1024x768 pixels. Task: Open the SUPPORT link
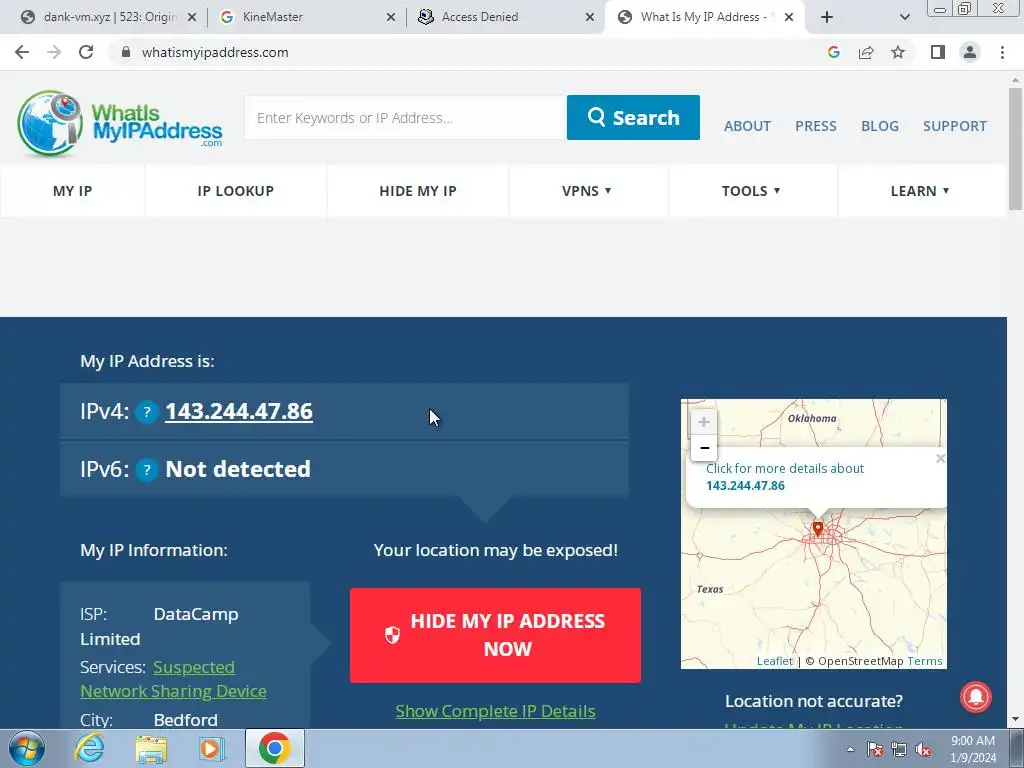point(955,126)
